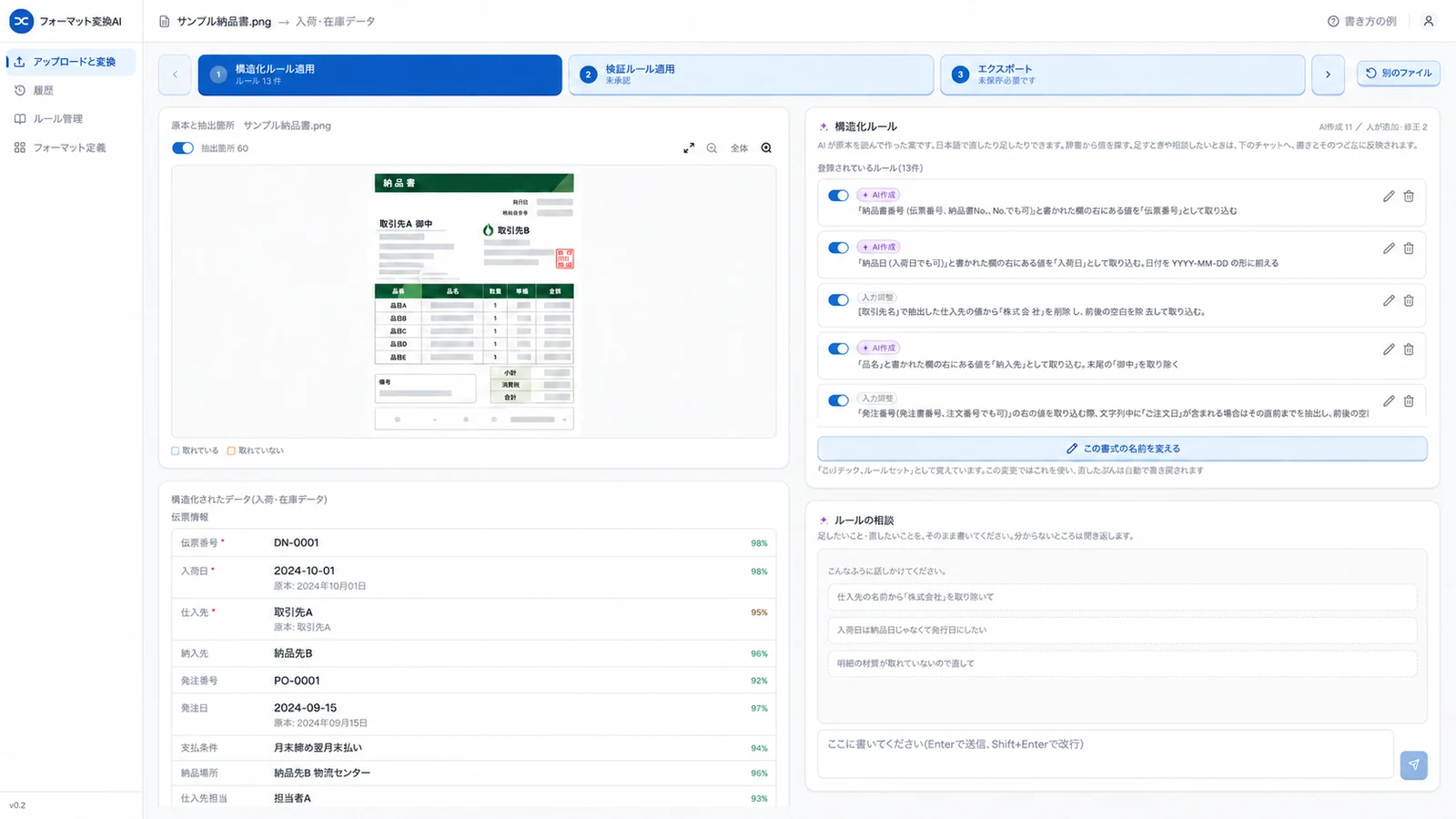
Task: Open ルール管理 in the sidebar
Action: click(69, 118)
